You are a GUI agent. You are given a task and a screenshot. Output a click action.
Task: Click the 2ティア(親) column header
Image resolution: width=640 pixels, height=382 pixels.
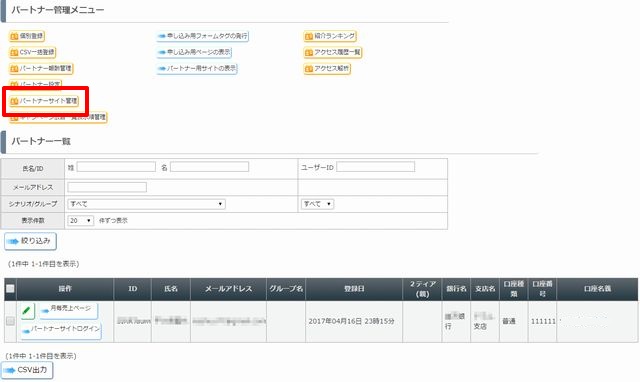[422, 289]
